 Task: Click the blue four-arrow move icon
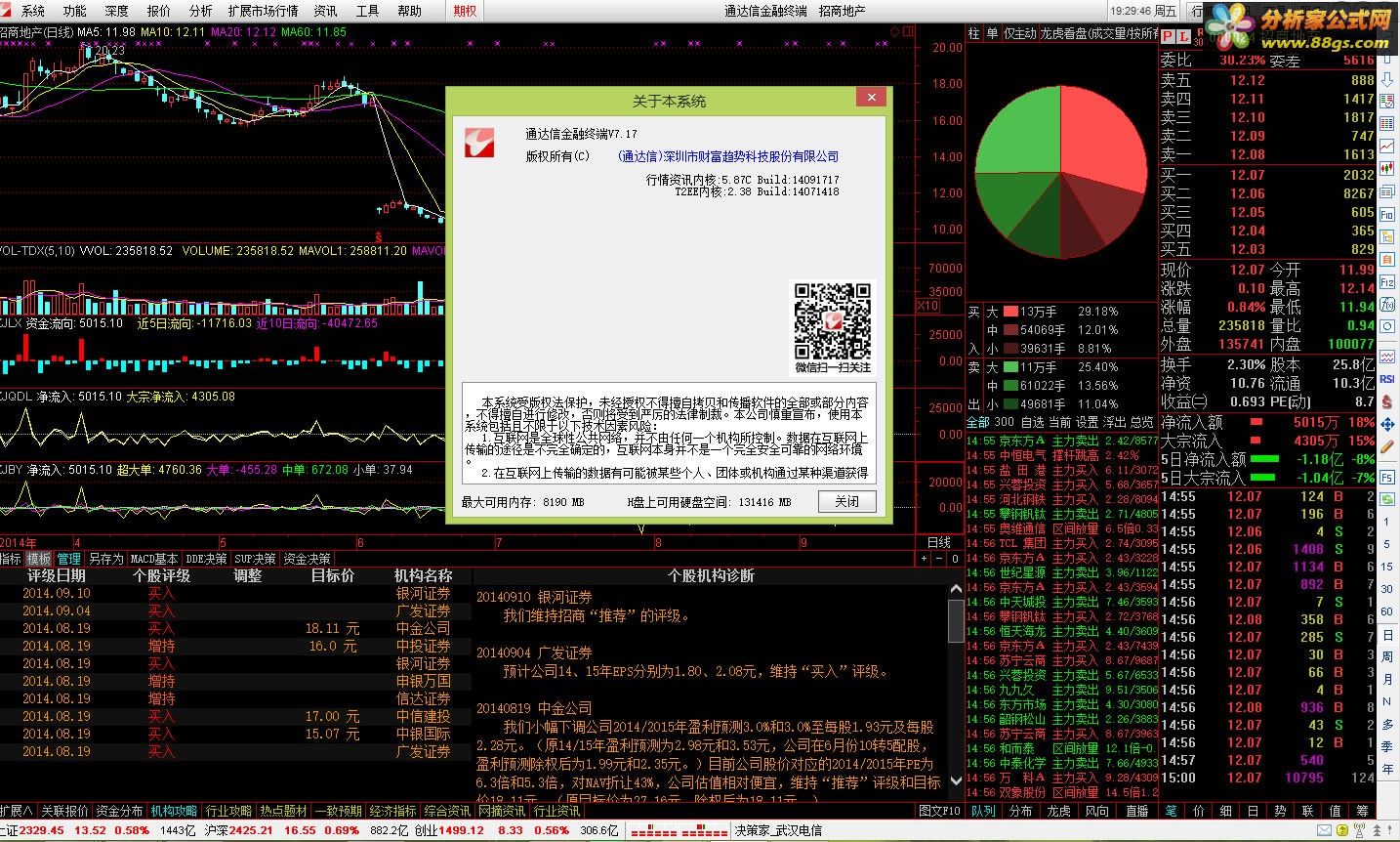click(1387, 422)
